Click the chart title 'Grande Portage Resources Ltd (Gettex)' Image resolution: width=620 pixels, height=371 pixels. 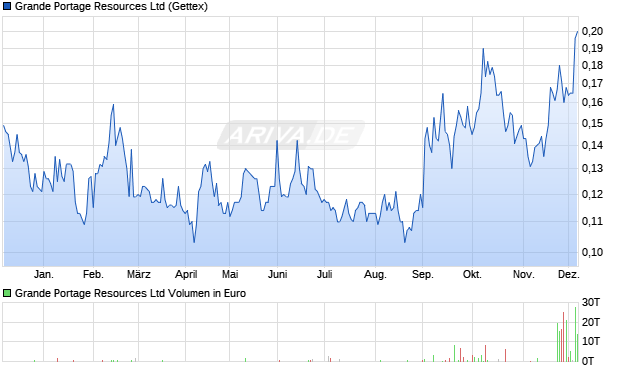111,7
